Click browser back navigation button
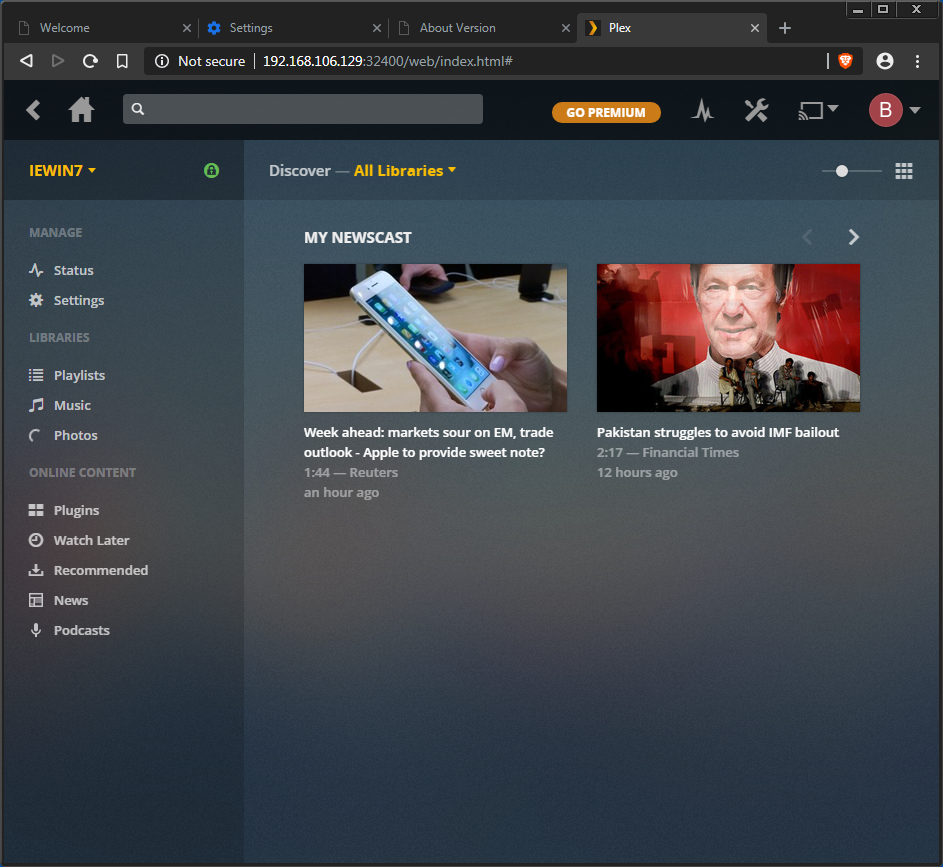This screenshot has height=867, width=943. pyautogui.click(x=26, y=61)
